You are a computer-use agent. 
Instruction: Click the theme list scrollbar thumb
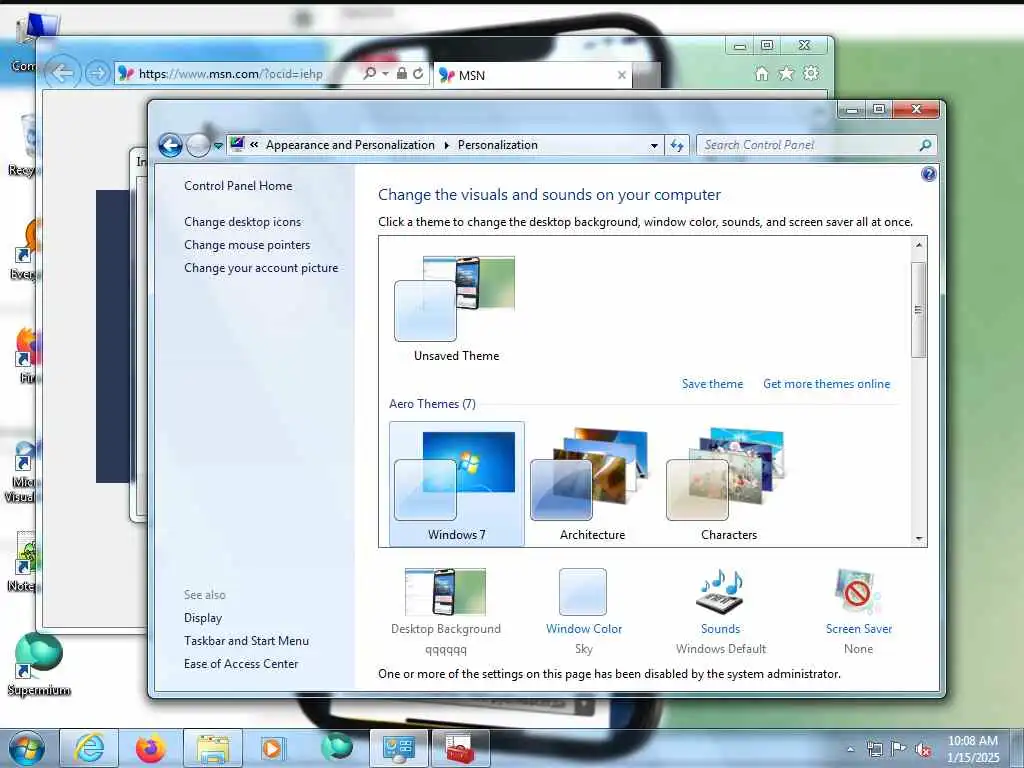(919, 310)
